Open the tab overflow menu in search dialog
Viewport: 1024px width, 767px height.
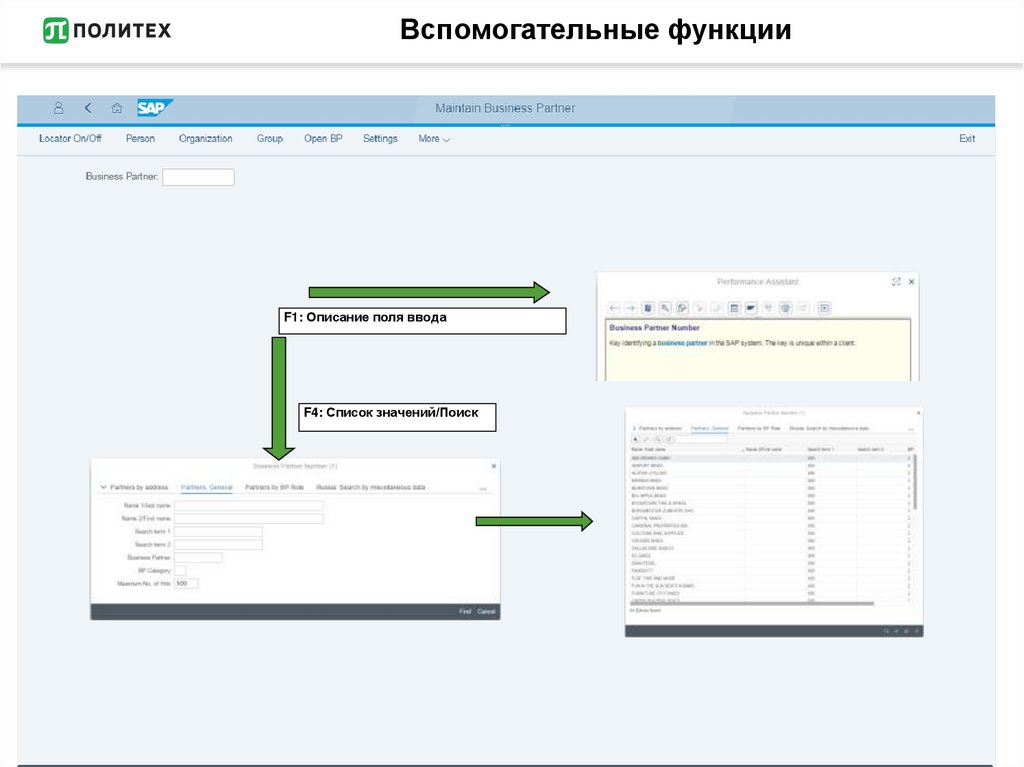tap(483, 488)
